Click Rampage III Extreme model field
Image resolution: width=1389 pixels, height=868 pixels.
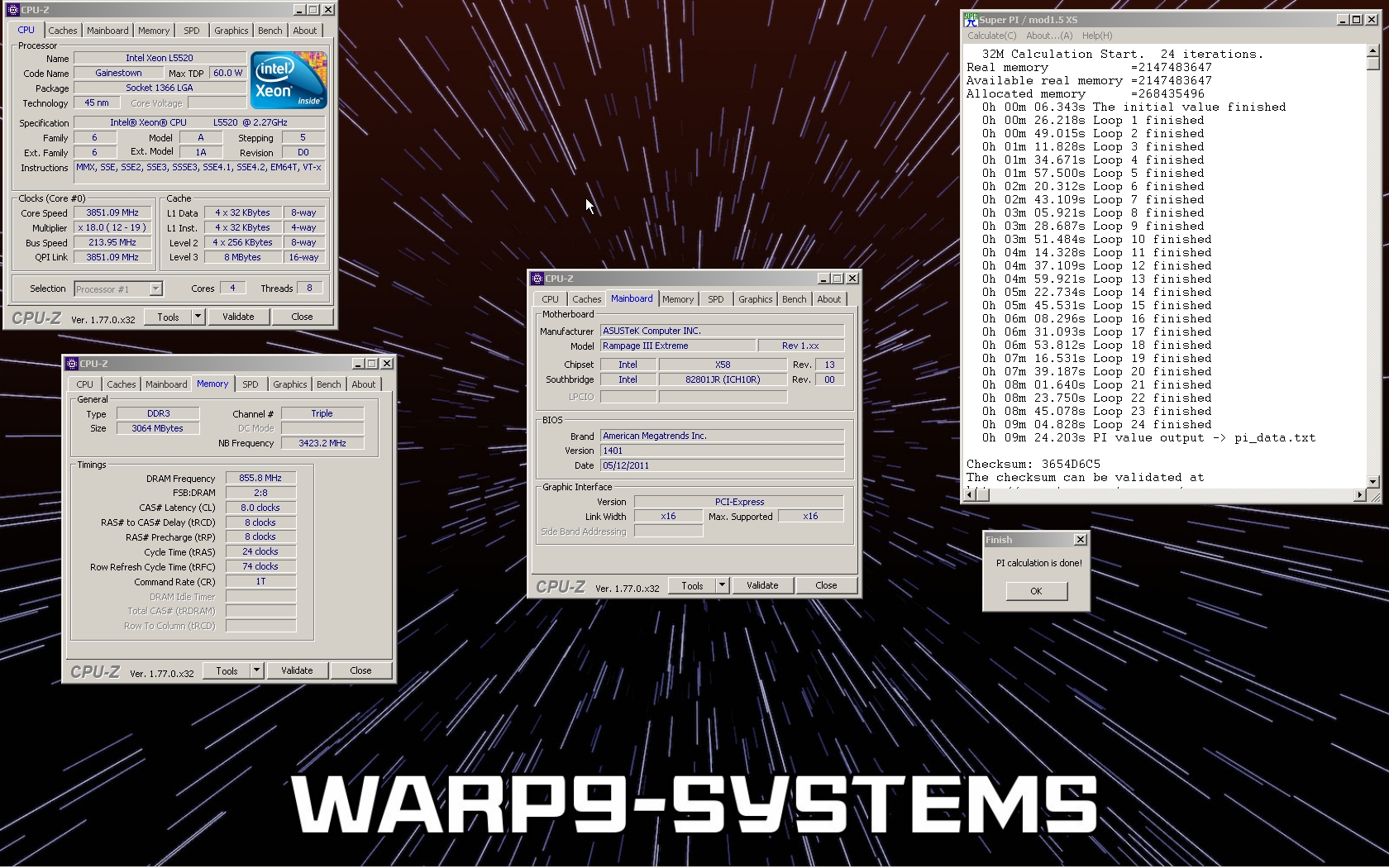(678, 346)
